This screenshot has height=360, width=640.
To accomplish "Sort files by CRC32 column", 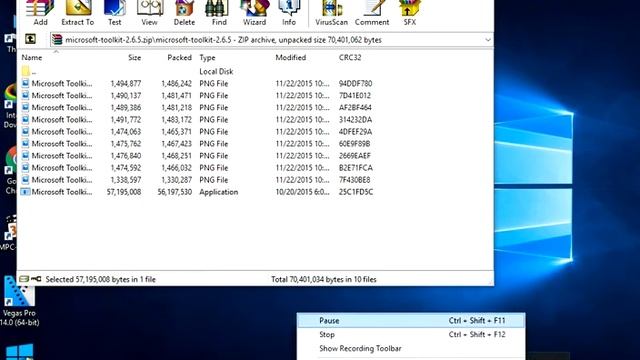I will pyautogui.click(x=350, y=58).
